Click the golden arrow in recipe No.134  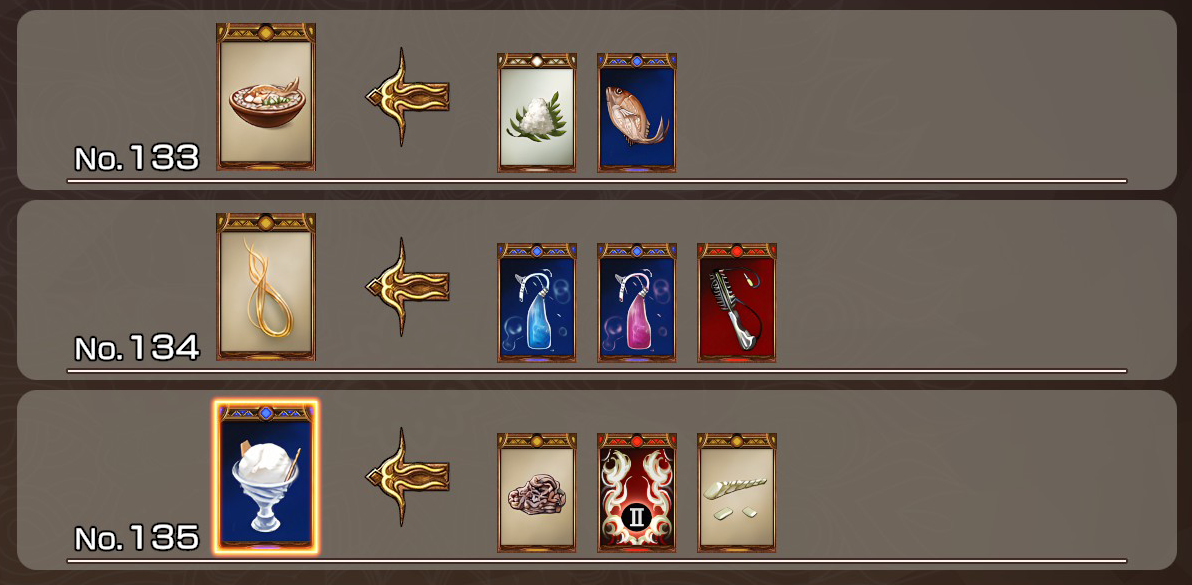(x=407, y=286)
